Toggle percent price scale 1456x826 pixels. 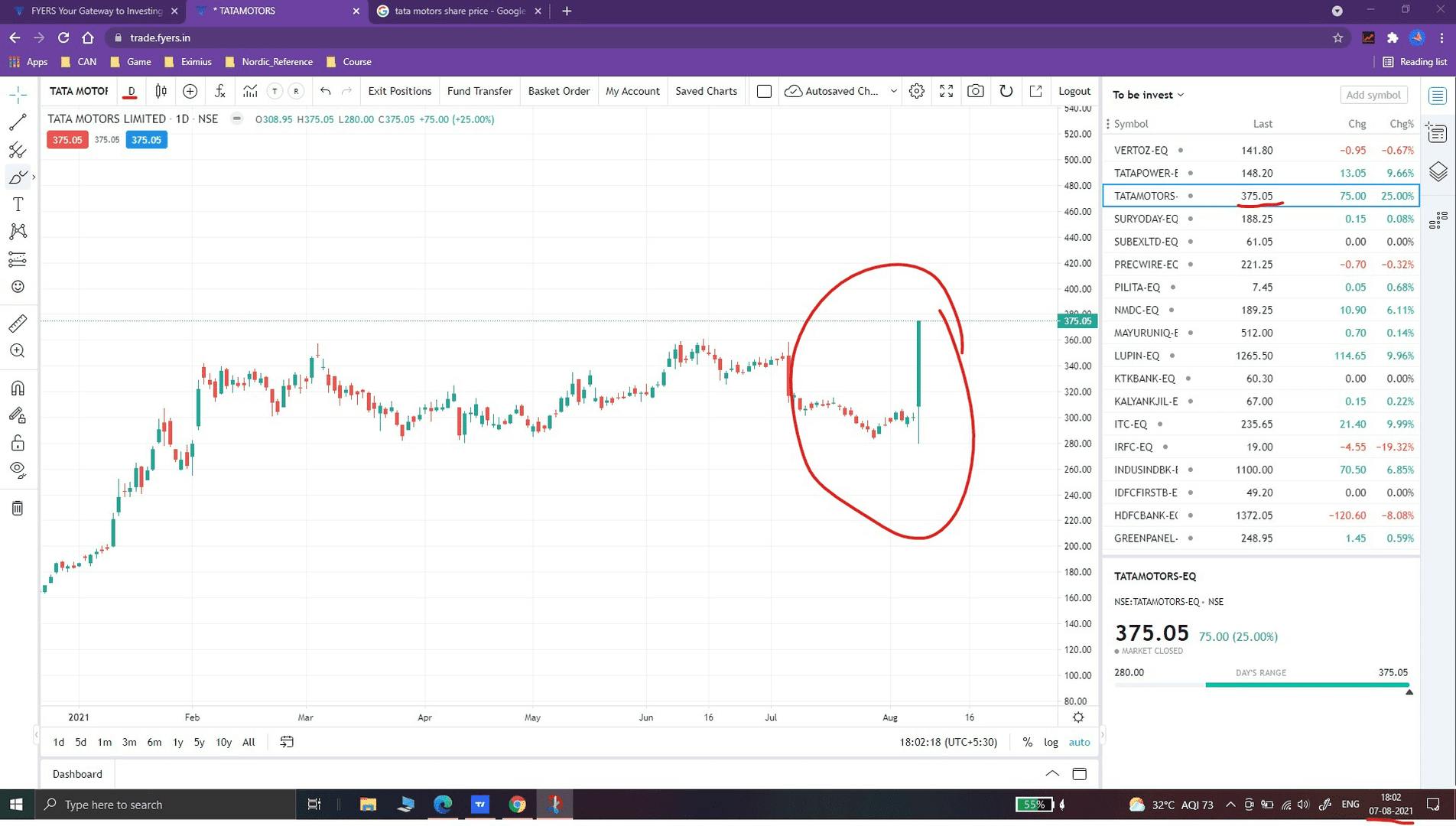pos(1027,742)
